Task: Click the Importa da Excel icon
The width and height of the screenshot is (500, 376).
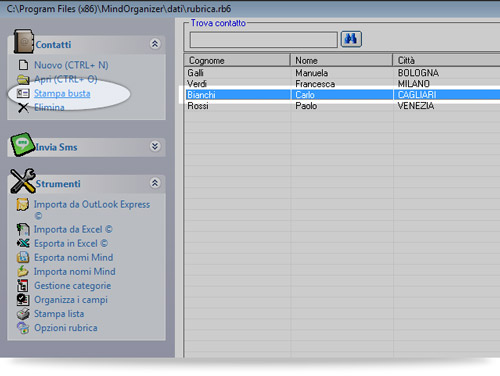Action: click(x=23, y=229)
